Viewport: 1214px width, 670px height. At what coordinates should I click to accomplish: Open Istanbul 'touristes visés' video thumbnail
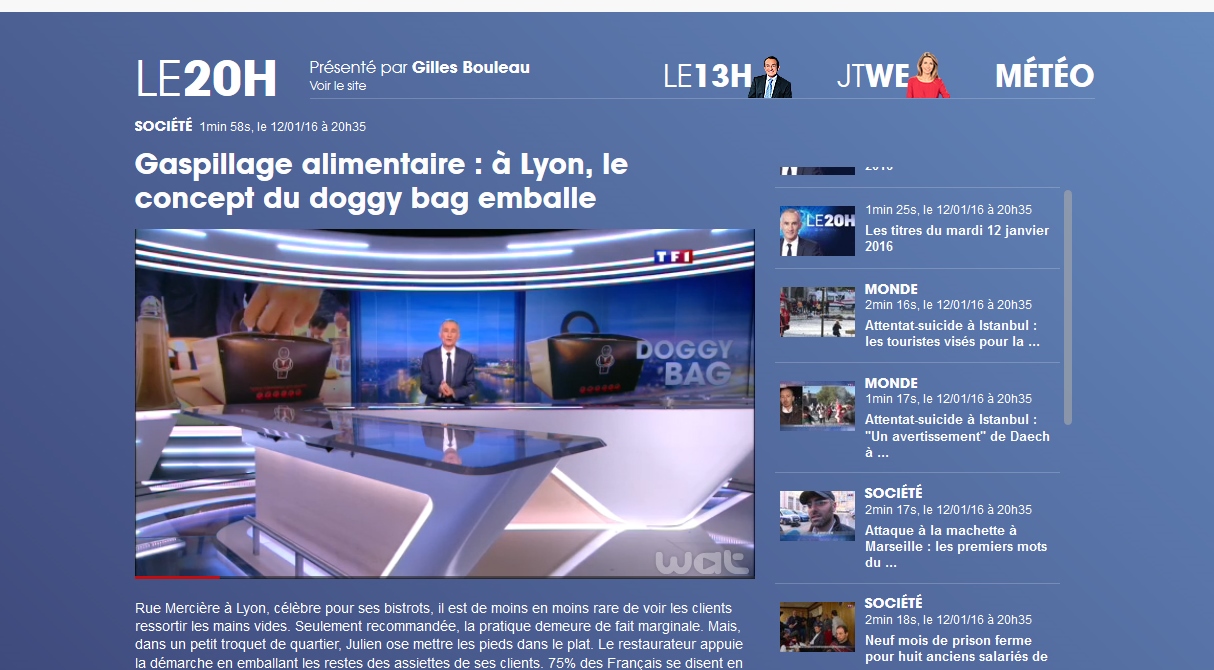point(817,312)
